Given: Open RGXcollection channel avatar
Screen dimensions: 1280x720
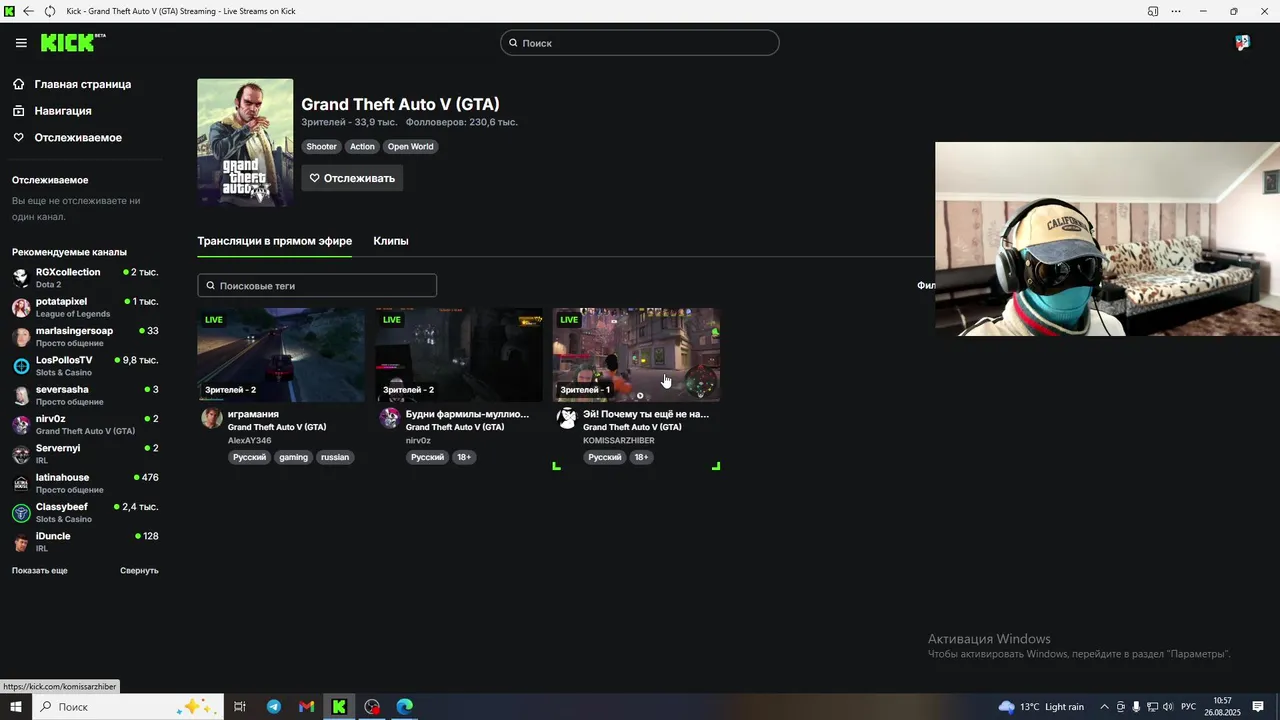Looking at the screenshot, I should [x=21, y=278].
